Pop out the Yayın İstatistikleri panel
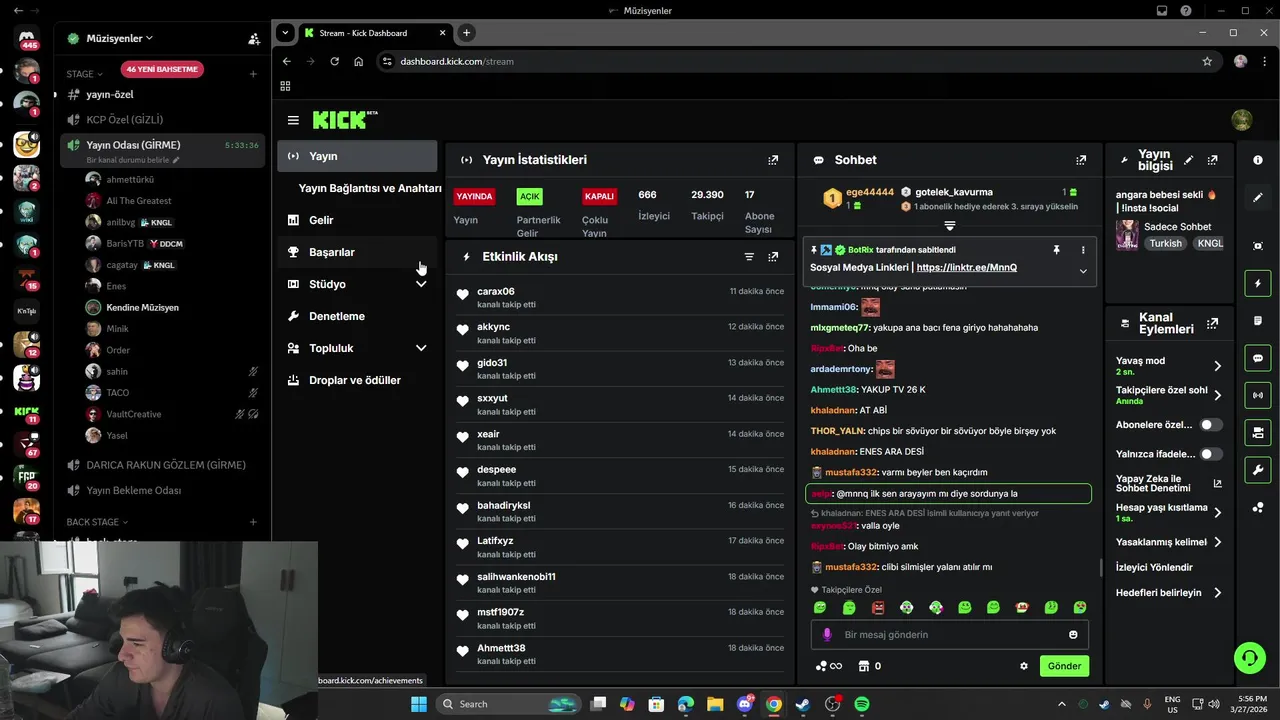Viewport: 1280px width, 720px height. point(773,160)
